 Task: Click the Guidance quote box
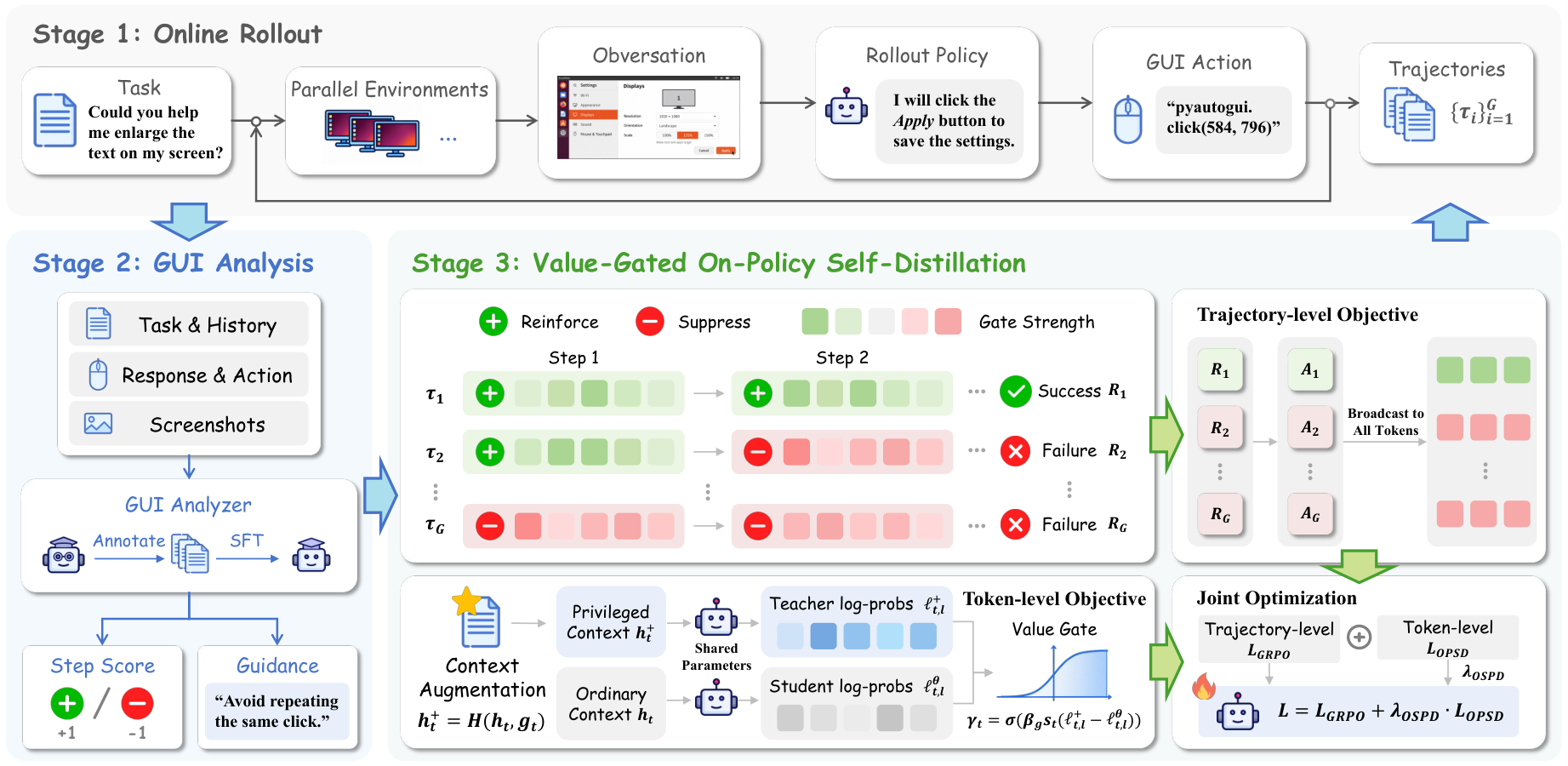277,711
